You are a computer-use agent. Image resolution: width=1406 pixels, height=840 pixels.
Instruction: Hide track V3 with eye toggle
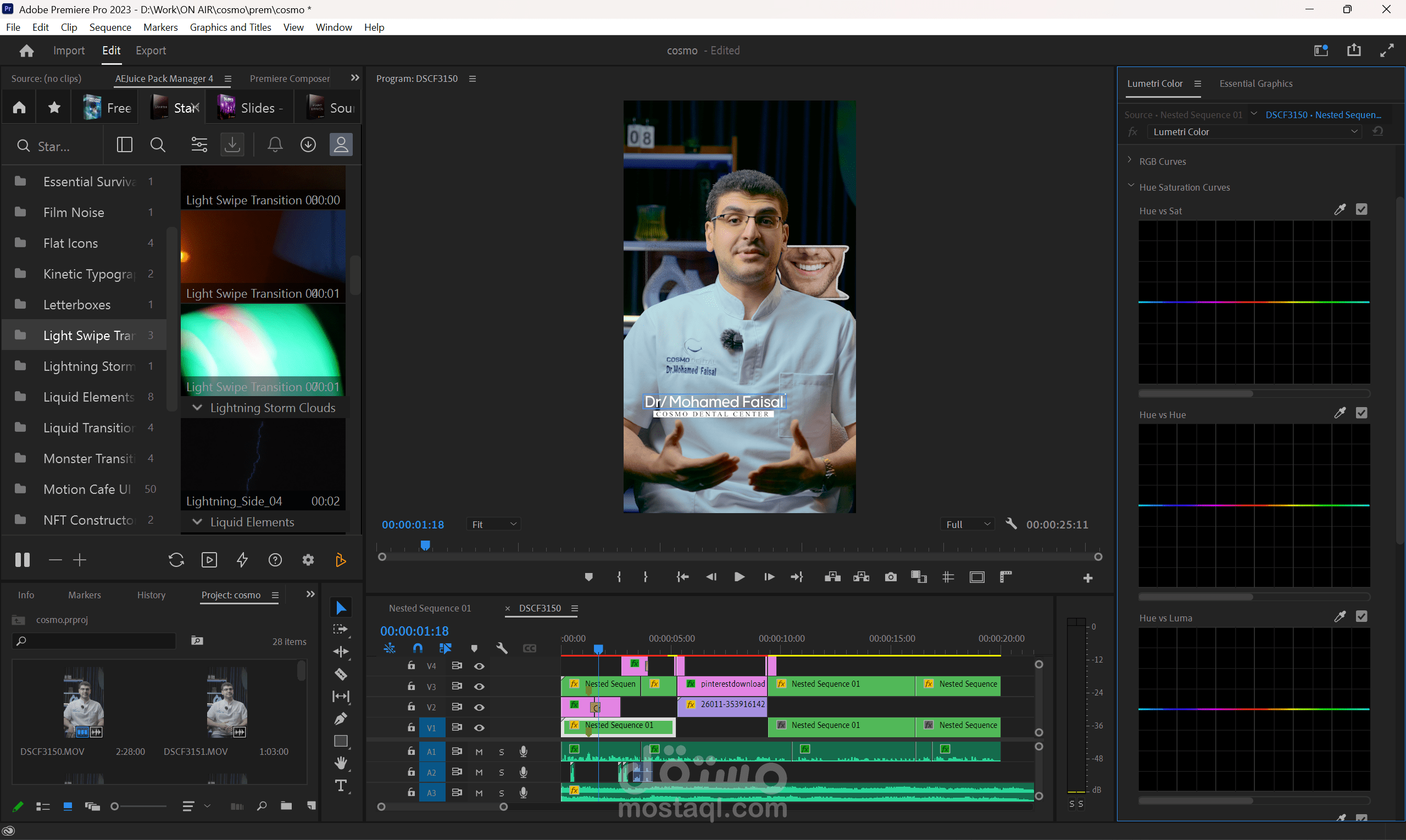(x=479, y=686)
